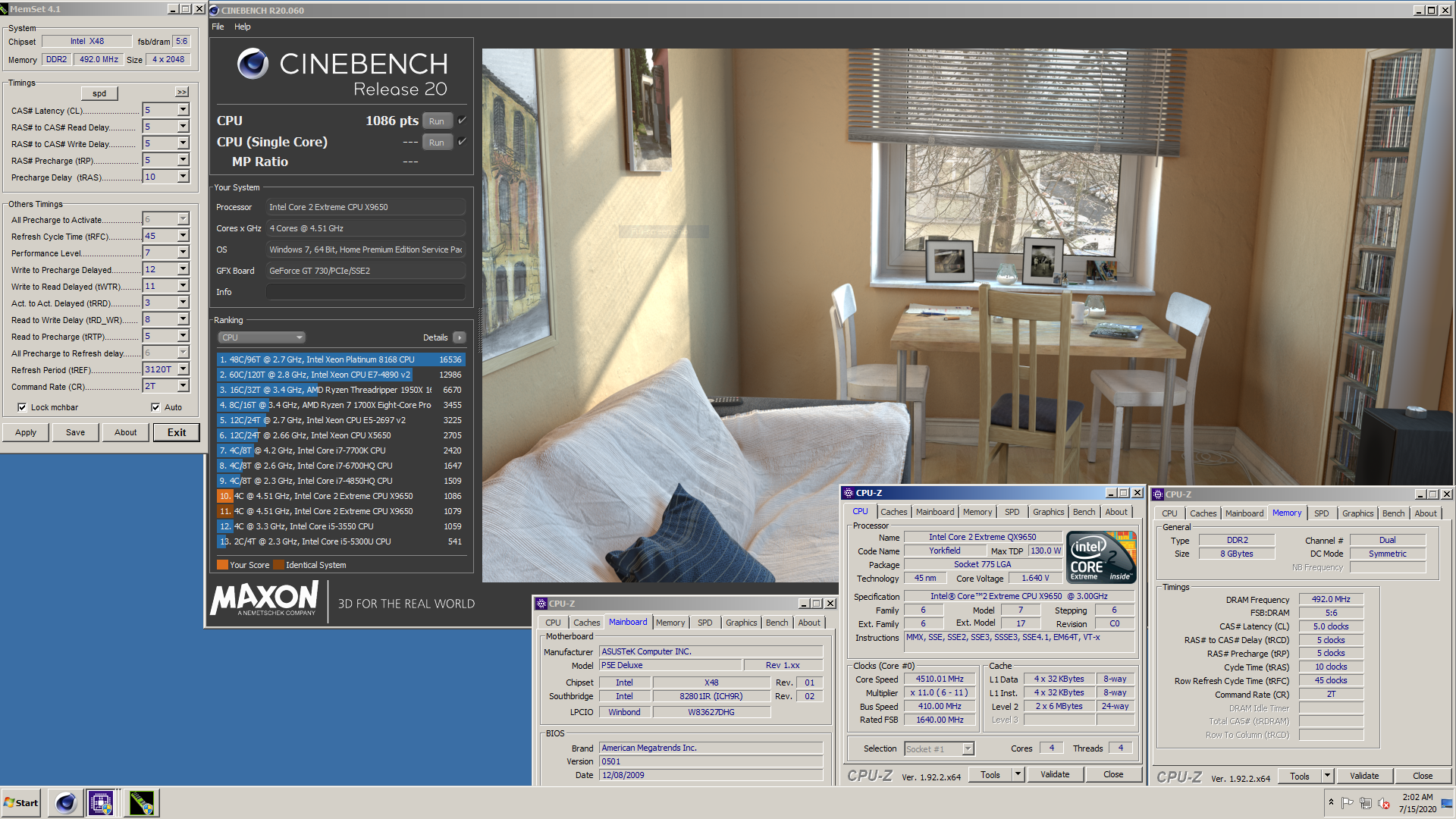Toggle the CPU (Single Core) checkmark
This screenshot has height=819, width=1456.
tap(462, 142)
